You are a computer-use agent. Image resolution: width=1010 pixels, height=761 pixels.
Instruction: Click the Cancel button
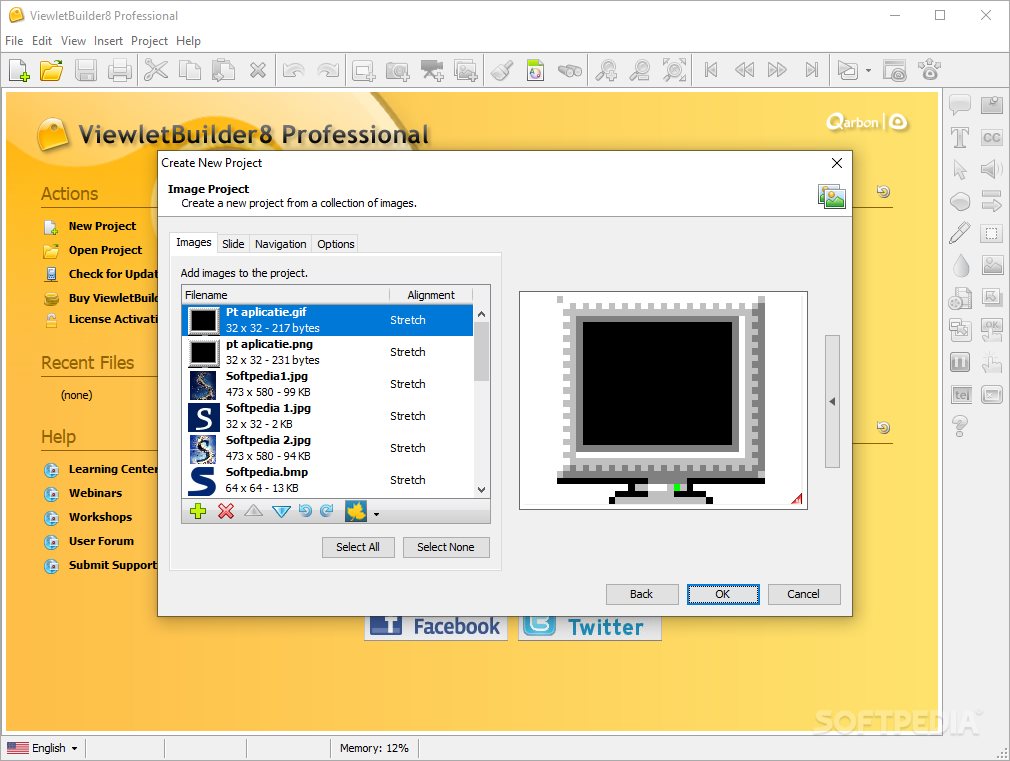coord(803,594)
